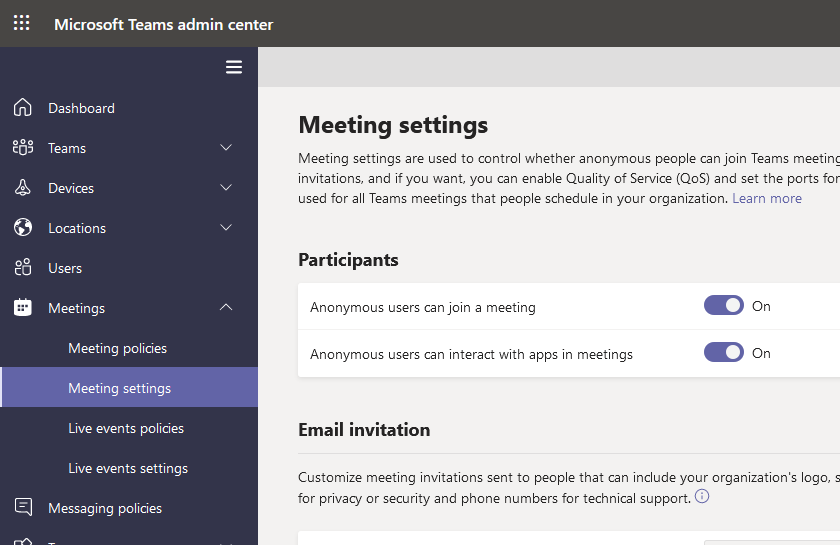This screenshot has width=840, height=545.
Task: Click the Meetings calendar icon
Action: click(x=23, y=308)
